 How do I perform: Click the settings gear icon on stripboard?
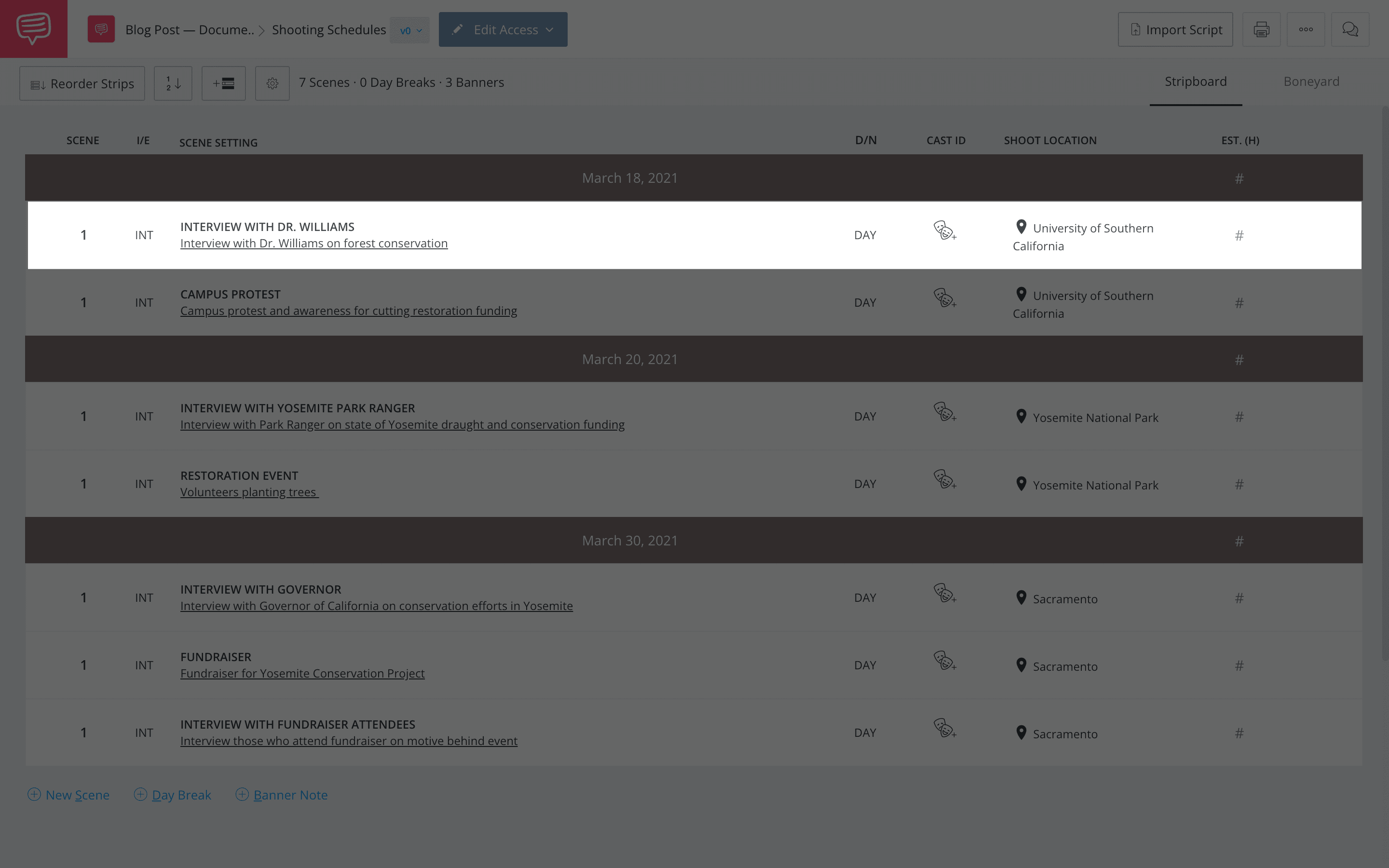tap(271, 82)
